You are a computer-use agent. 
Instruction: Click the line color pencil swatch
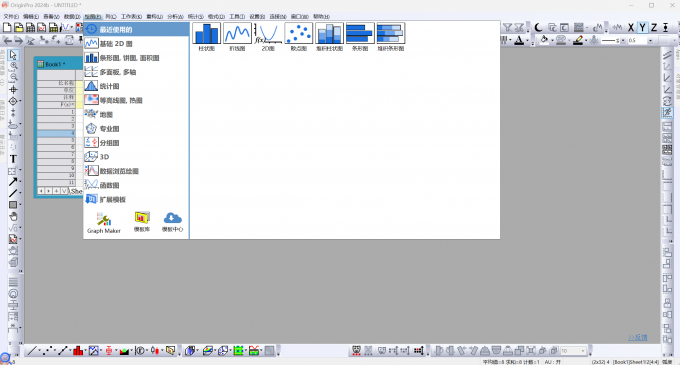pyautogui.click(x=578, y=40)
